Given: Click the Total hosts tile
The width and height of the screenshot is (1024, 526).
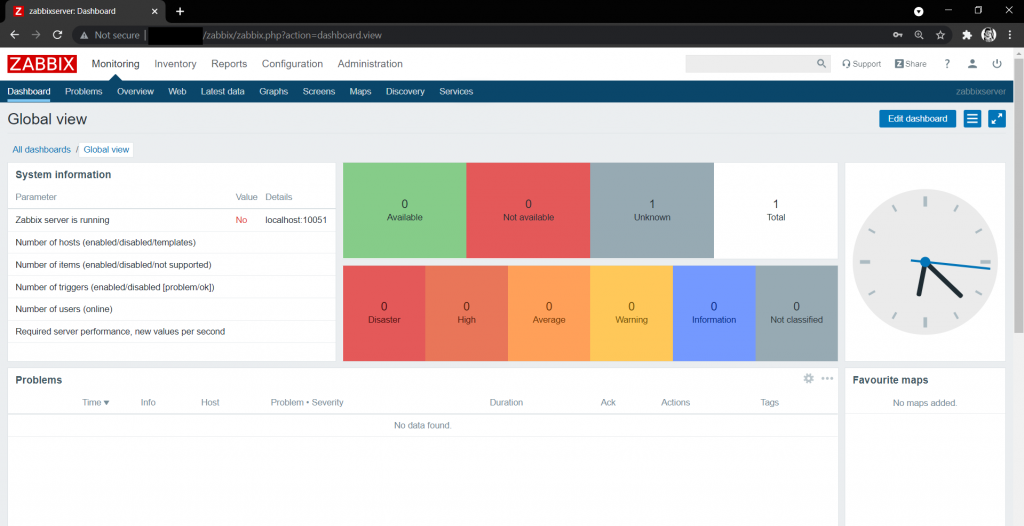Looking at the screenshot, I should click(x=776, y=210).
